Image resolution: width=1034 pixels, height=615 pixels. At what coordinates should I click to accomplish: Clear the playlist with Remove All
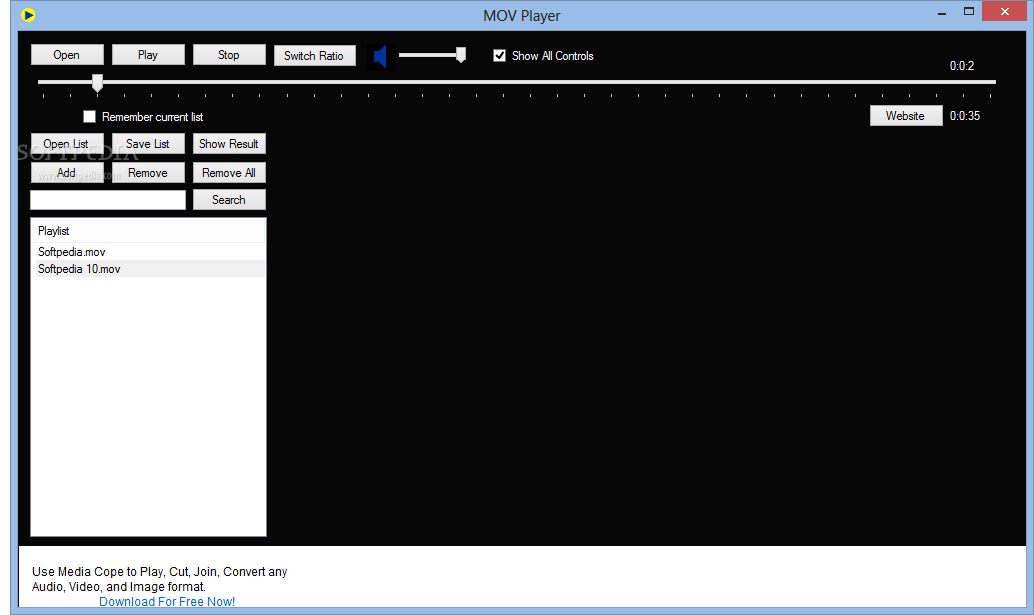229,173
